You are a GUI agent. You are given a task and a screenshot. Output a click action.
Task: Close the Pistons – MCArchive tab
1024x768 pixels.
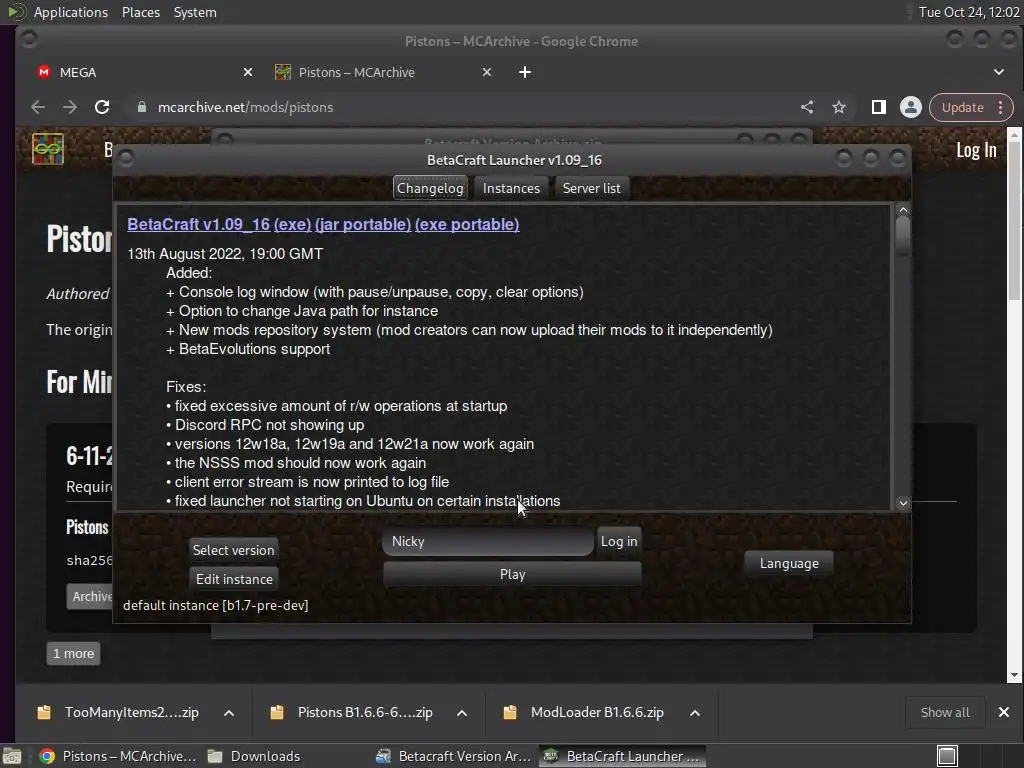tap(487, 72)
